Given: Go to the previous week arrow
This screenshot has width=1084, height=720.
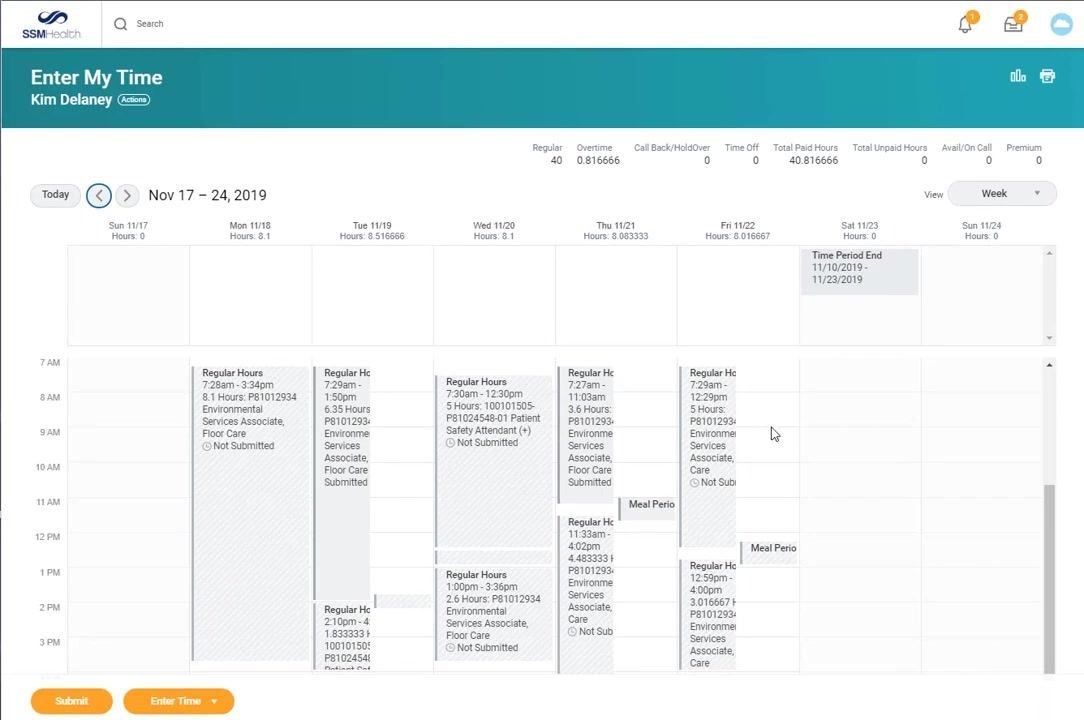Looking at the screenshot, I should [99, 196].
